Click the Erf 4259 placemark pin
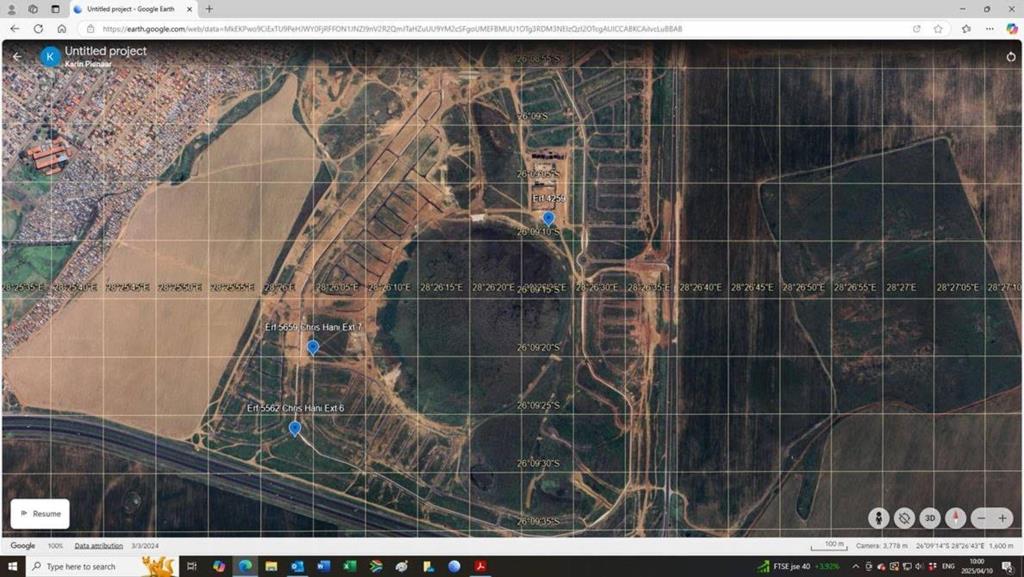1024x577 pixels. (548, 218)
